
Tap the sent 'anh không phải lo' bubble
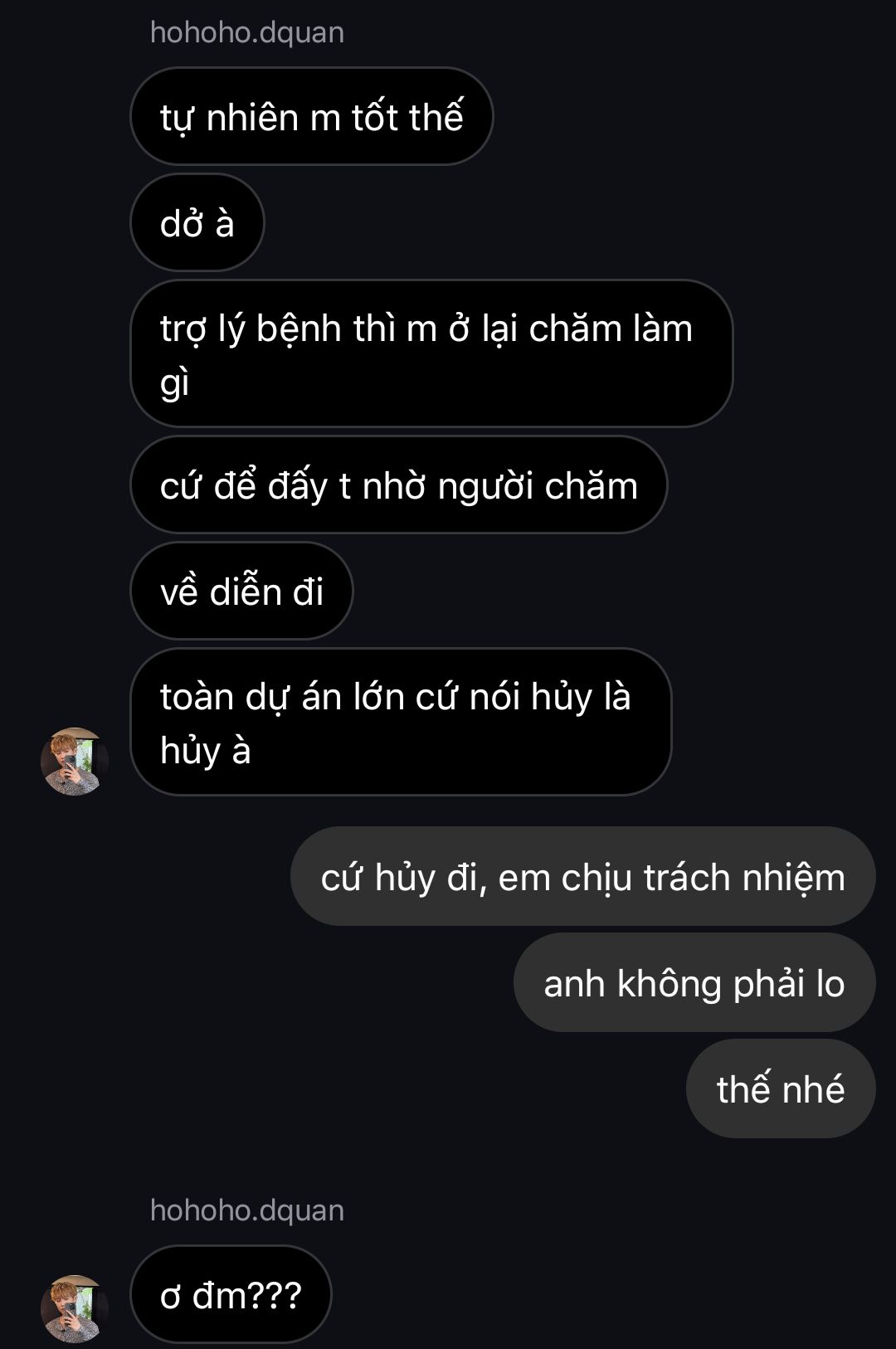tap(694, 982)
